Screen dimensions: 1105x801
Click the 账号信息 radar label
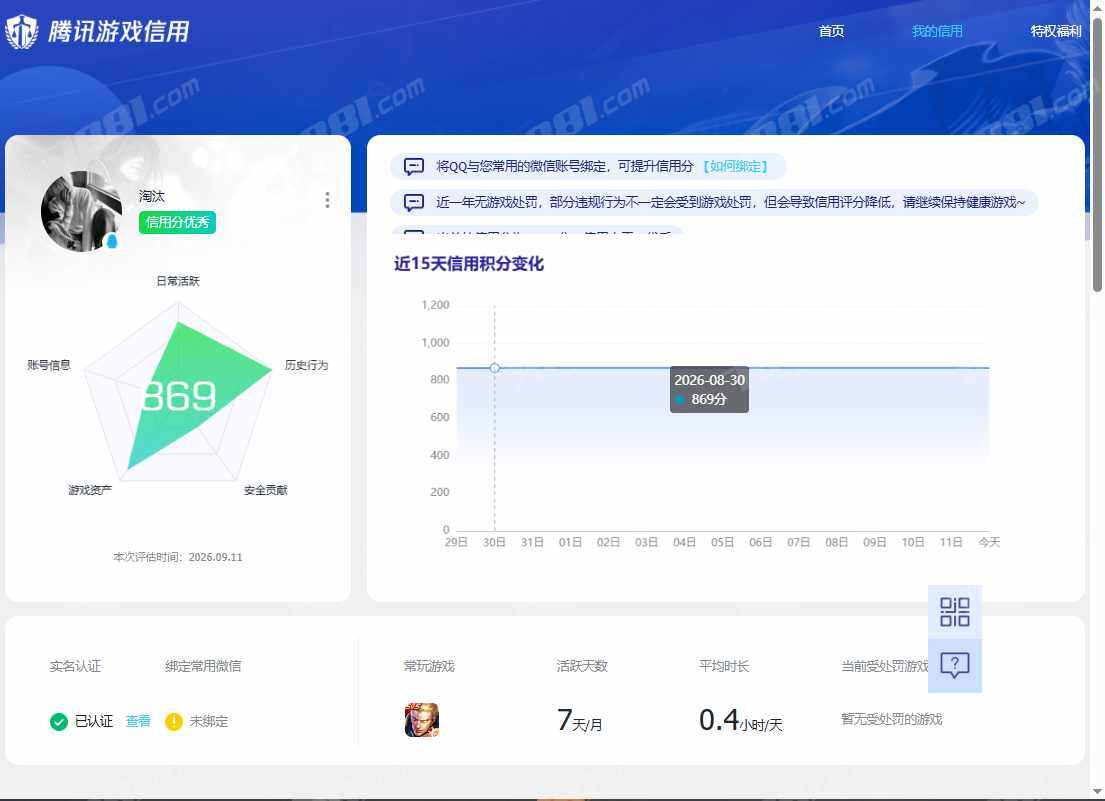pos(49,365)
